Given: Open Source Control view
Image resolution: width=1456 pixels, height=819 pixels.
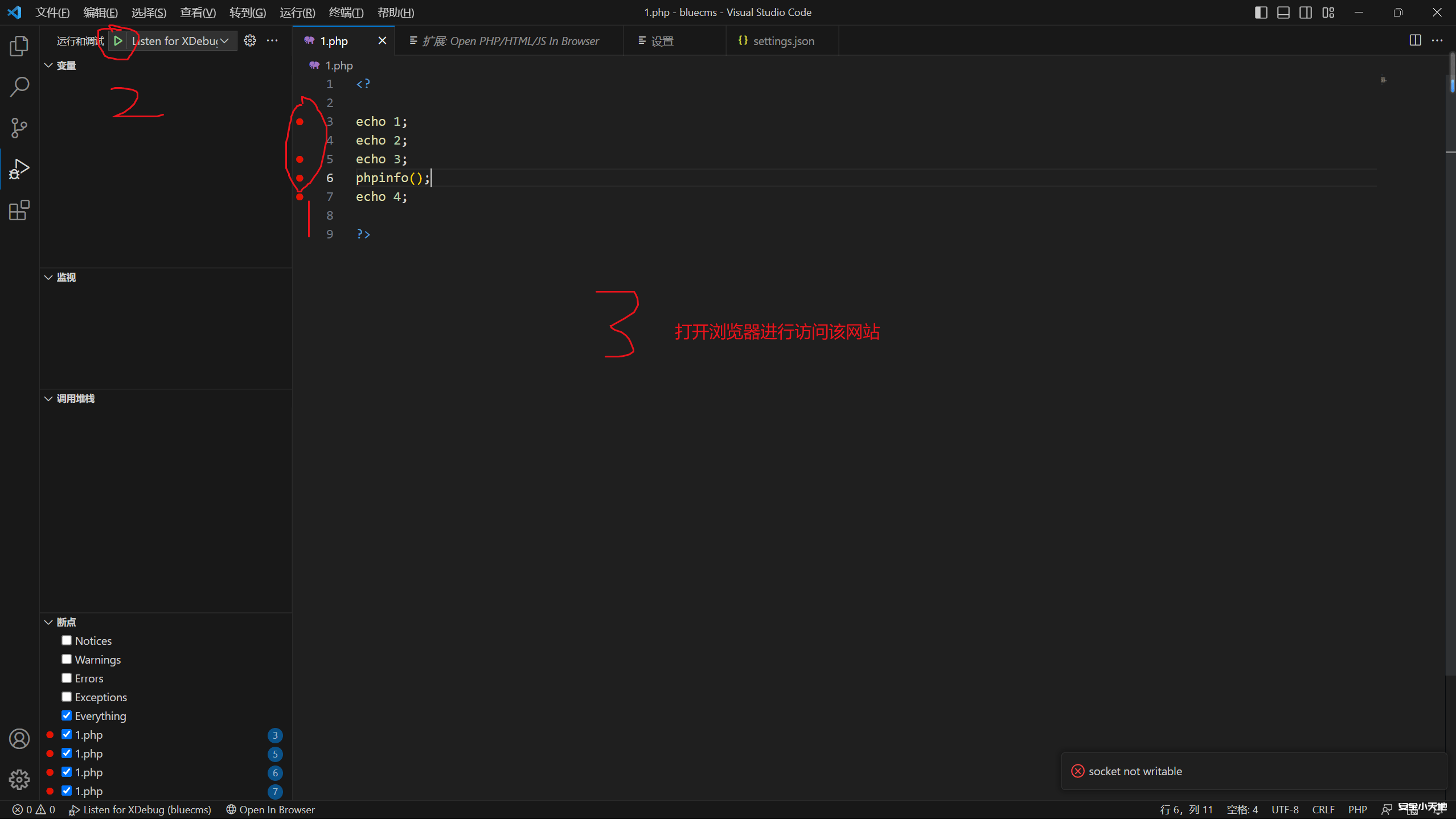Looking at the screenshot, I should coord(19,127).
